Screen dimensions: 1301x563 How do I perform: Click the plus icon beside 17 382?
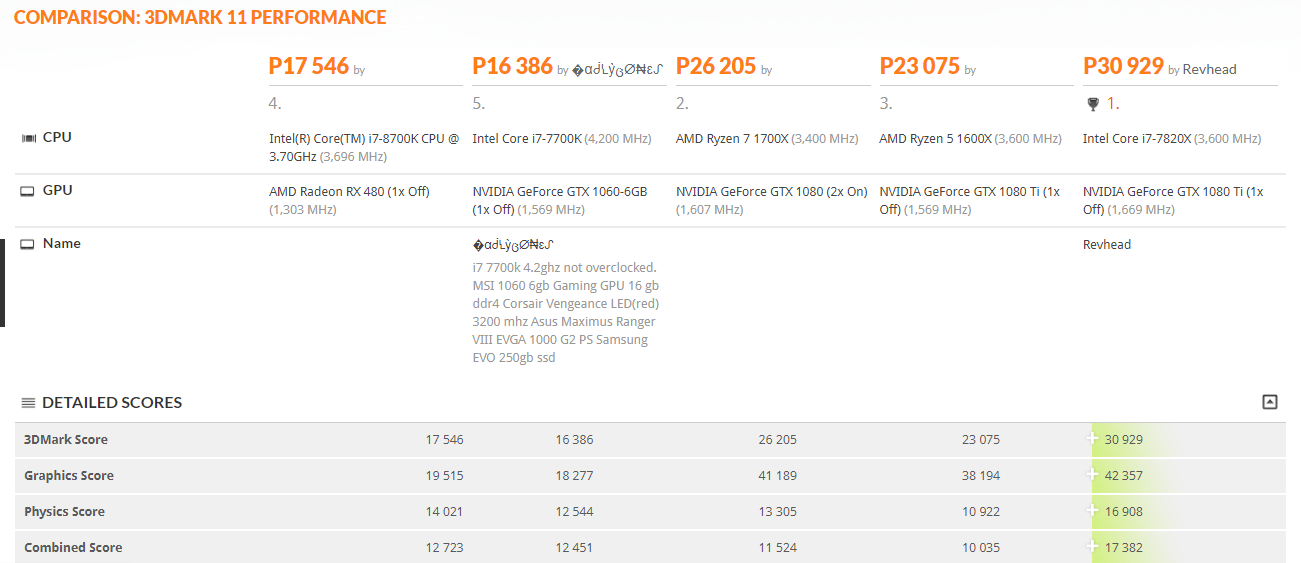1093,547
